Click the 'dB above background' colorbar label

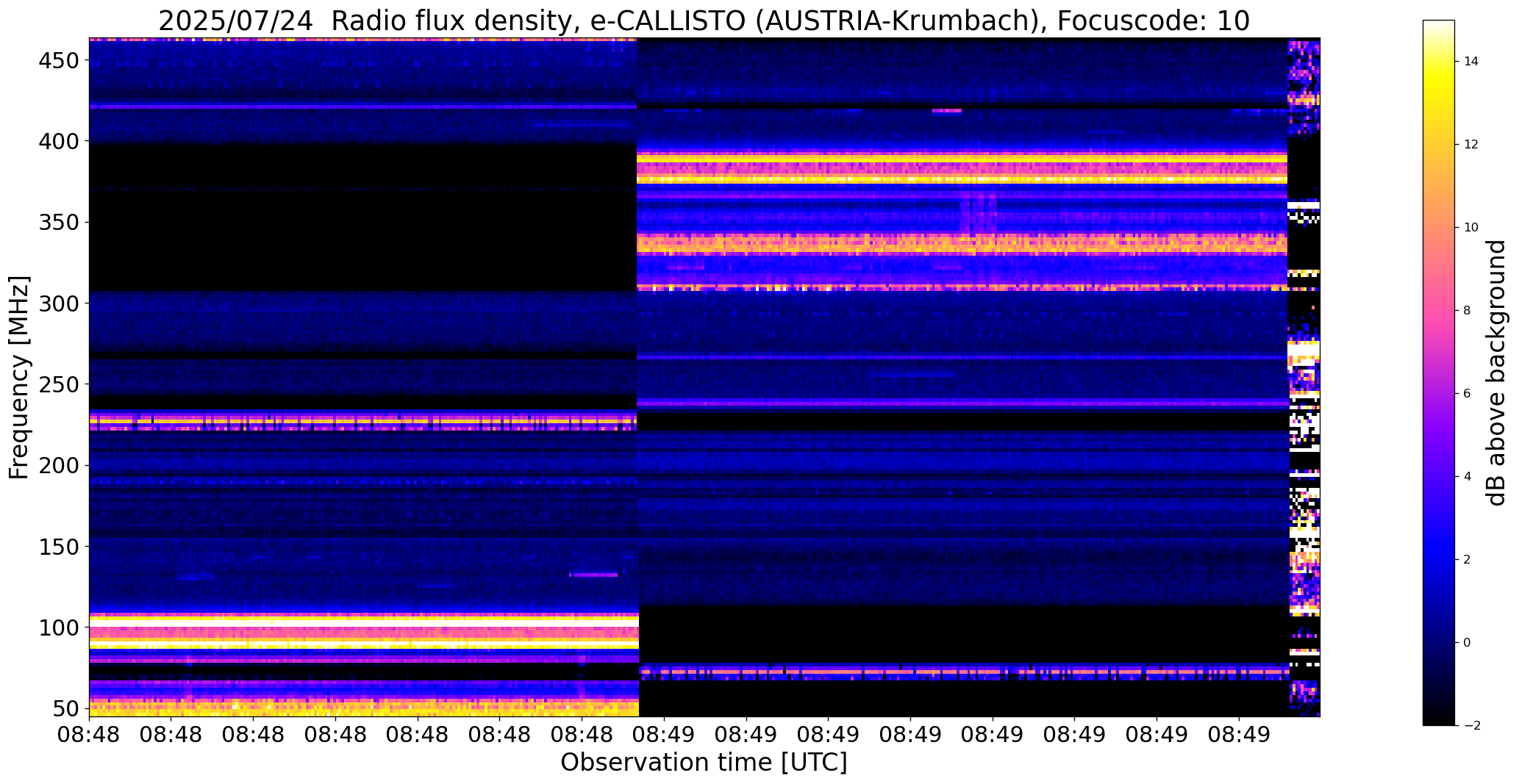[x=1495, y=373]
